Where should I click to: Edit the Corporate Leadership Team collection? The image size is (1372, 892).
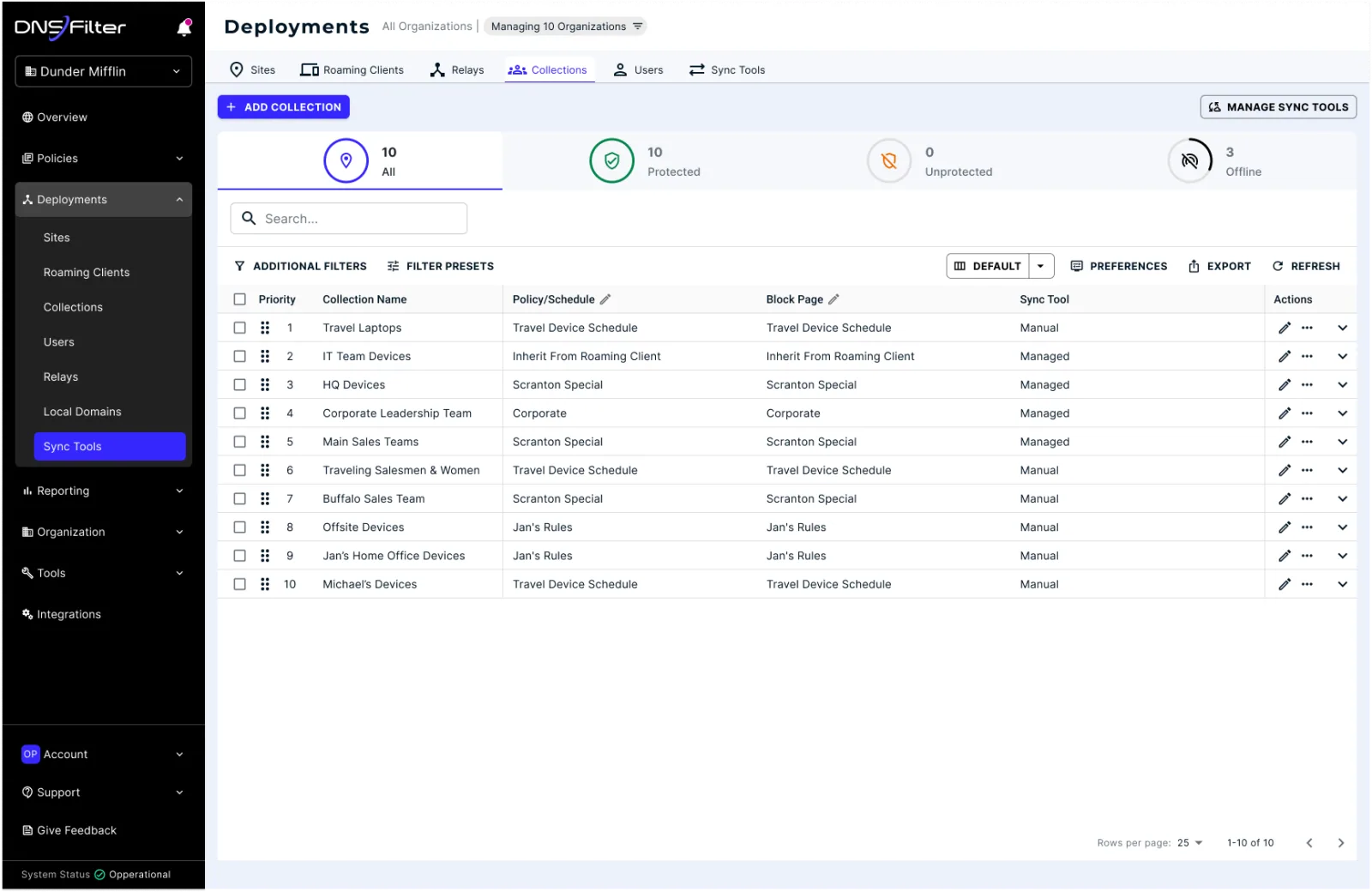[1284, 413]
